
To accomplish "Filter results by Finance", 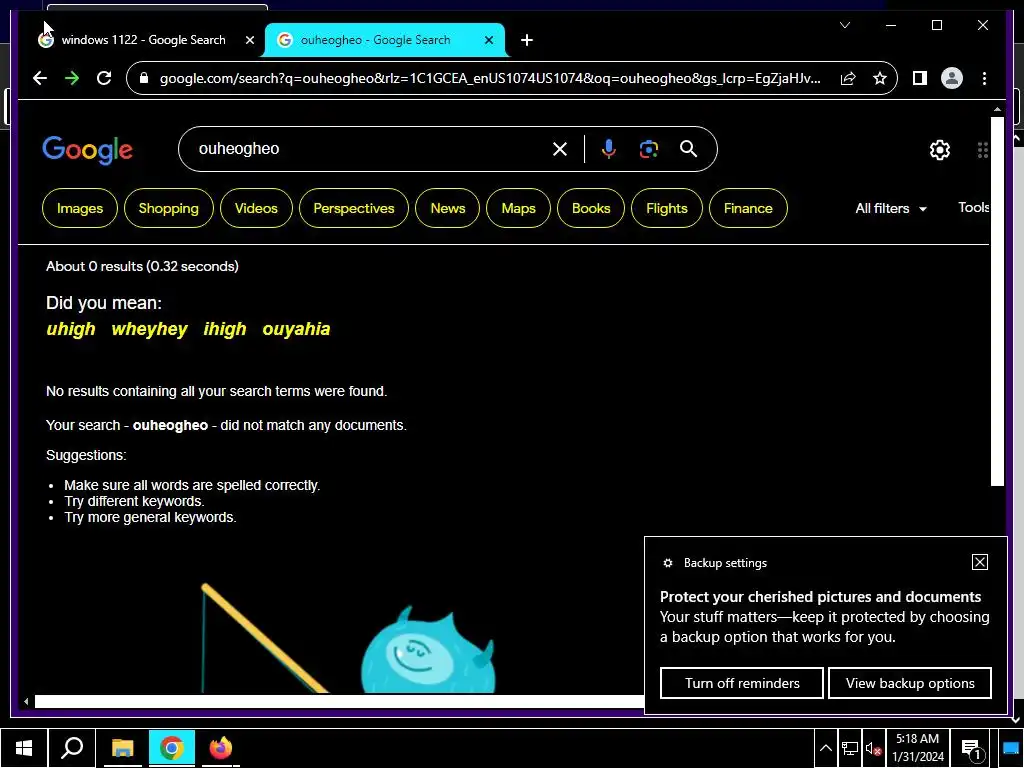I will coord(748,208).
